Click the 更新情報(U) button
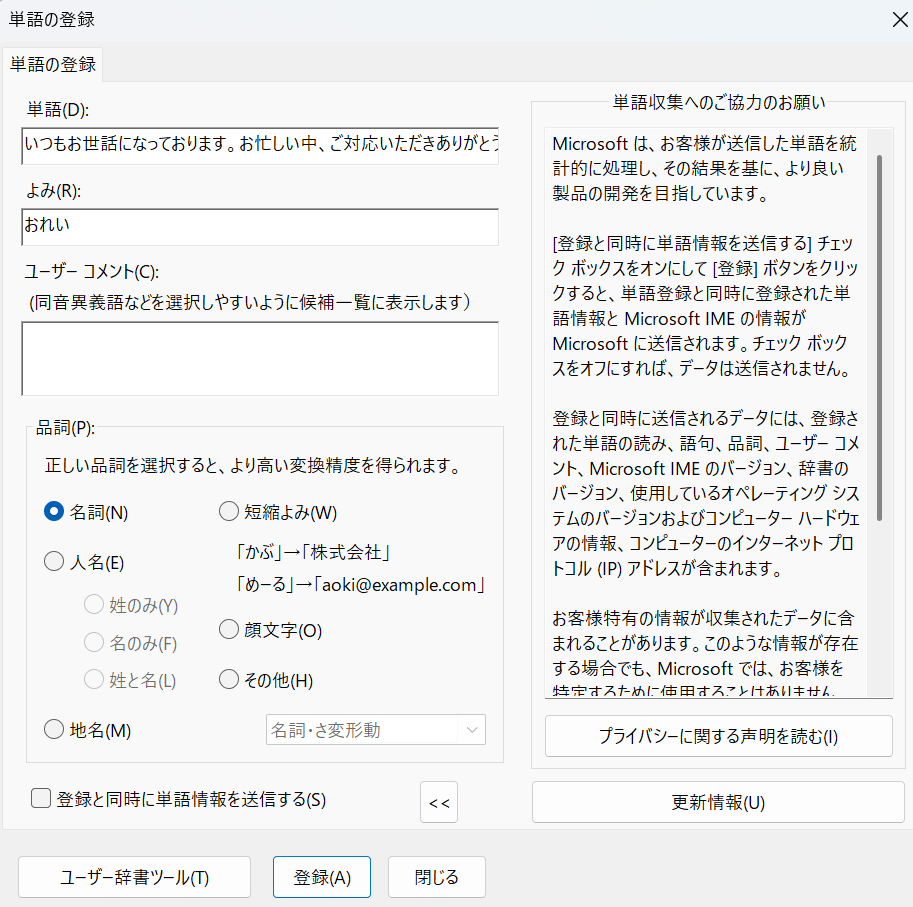Image resolution: width=913 pixels, height=907 pixels. point(718,802)
